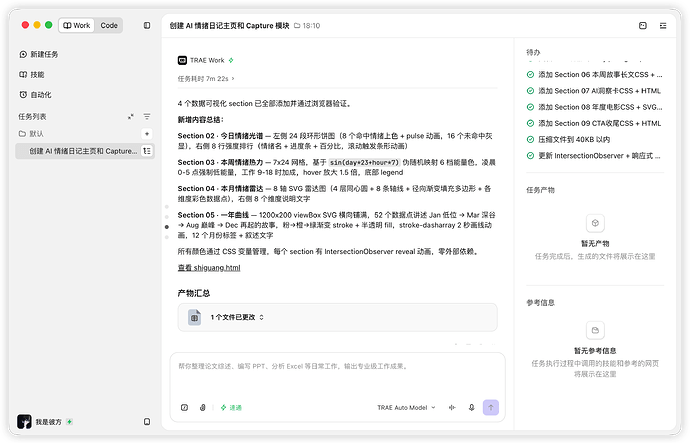Open the TRAE Auto Model dropdown
690x443 pixels.
coord(406,407)
